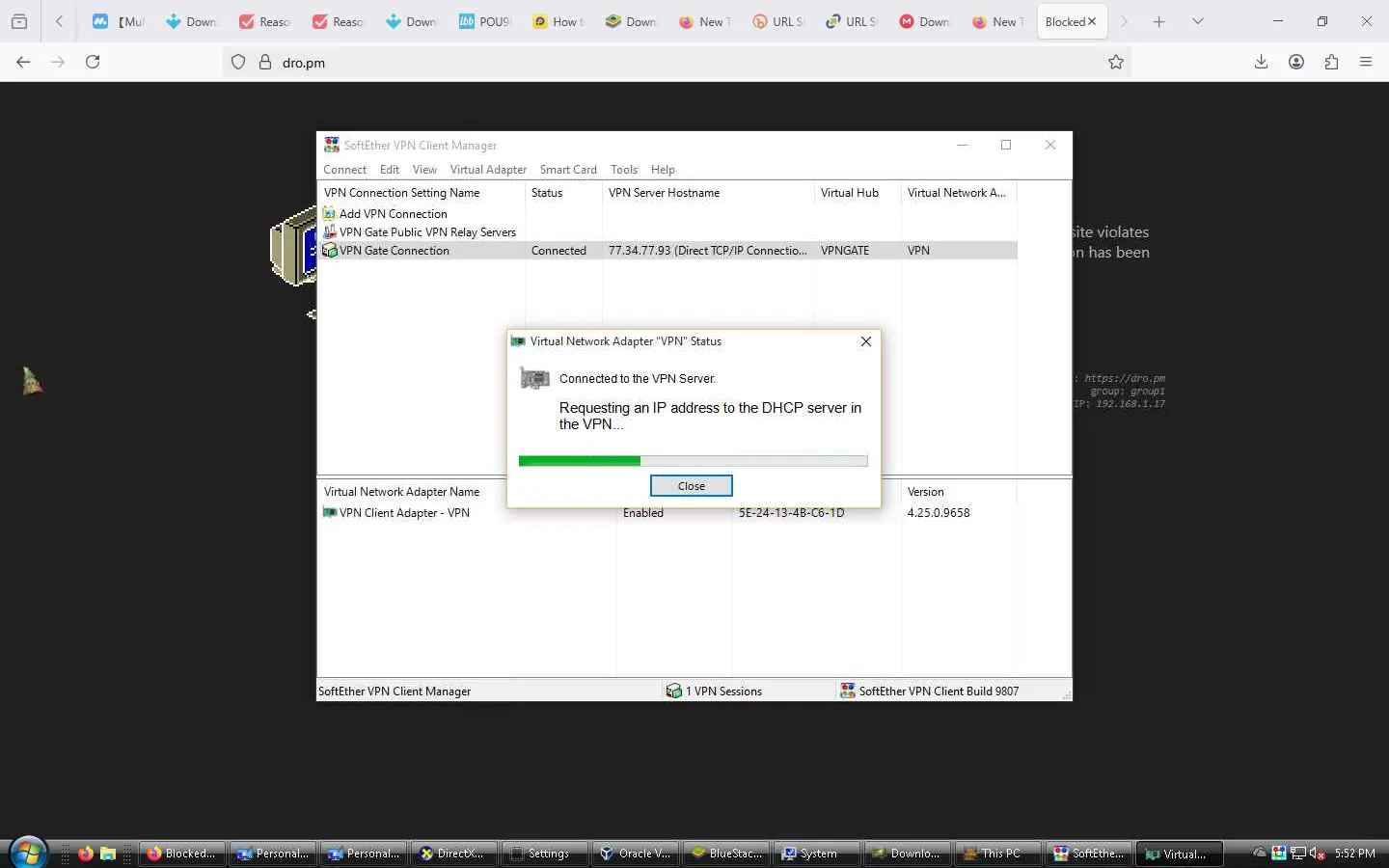Open the Connect menu in SoftEther
Image resolution: width=1389 pixels, height=868 pixels.
tap(344, 170)
